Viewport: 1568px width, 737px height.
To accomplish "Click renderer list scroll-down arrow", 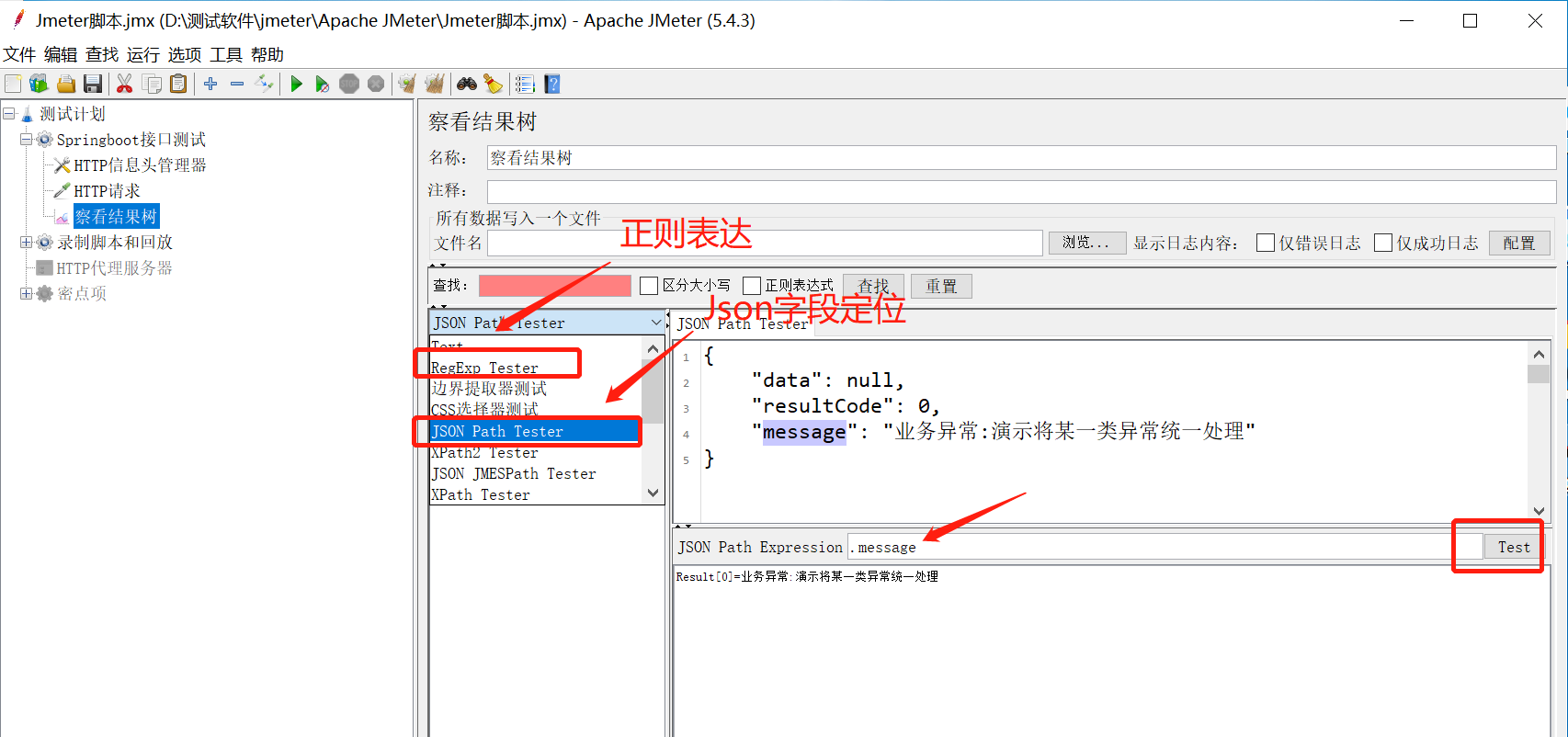I will tap(653, 493).
